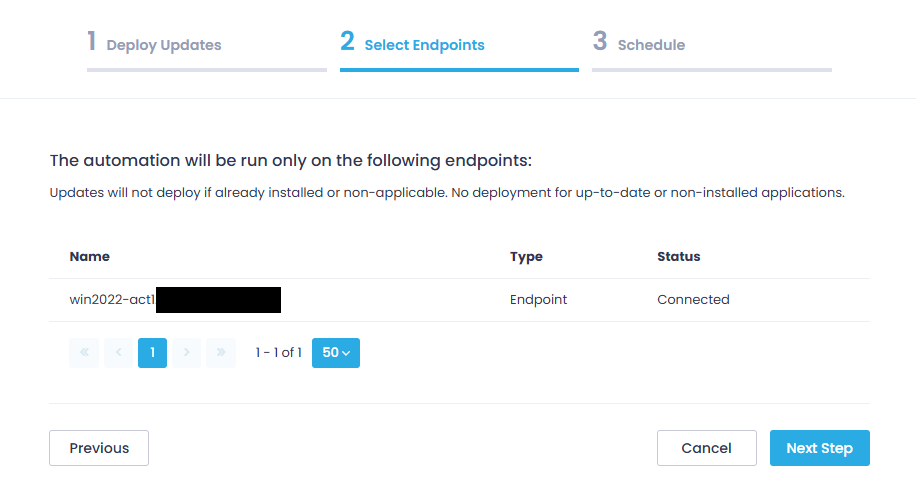
Task: Click the Previous button
Action: click(99, 448)
